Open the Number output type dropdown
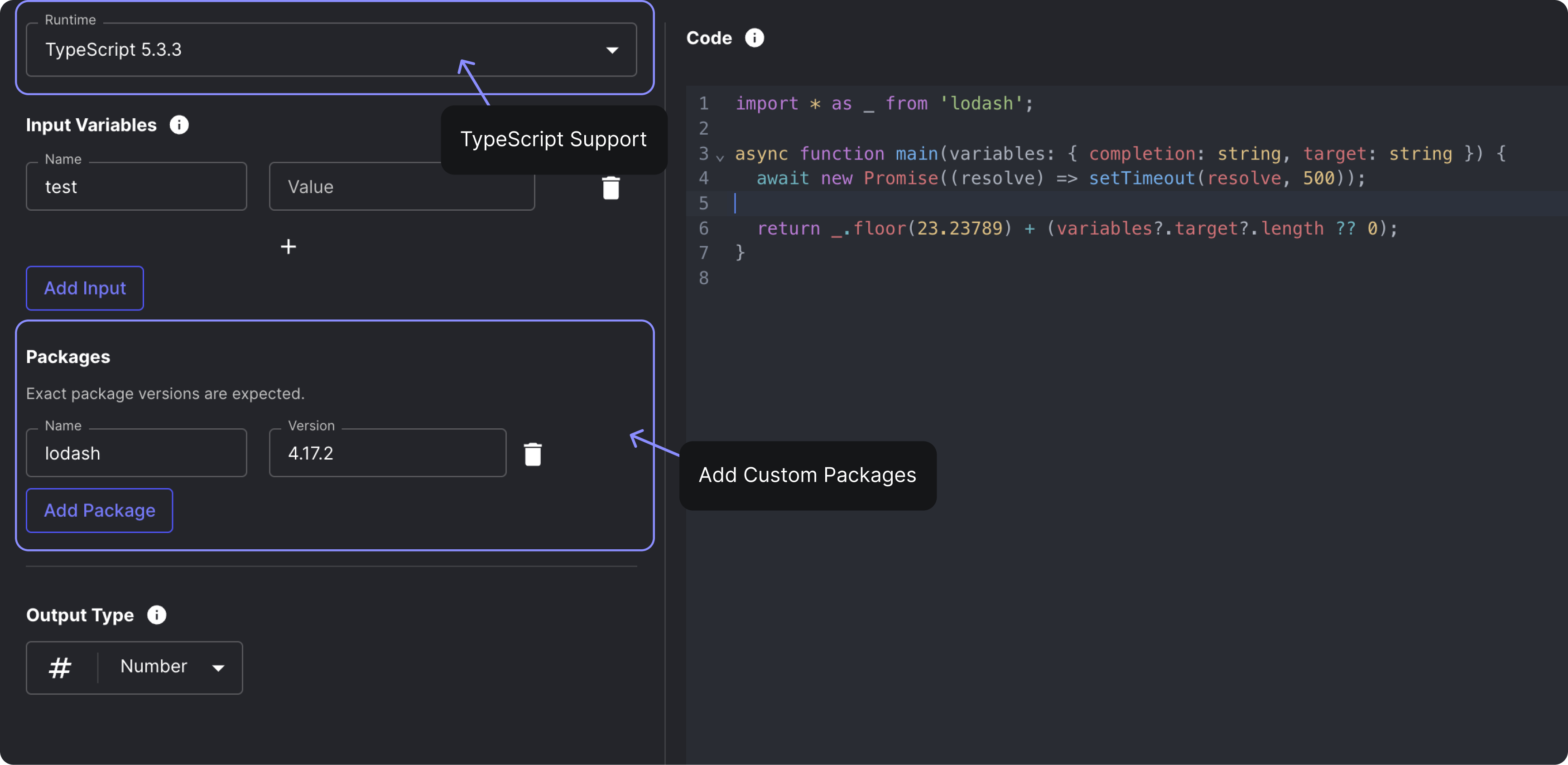 170,668
